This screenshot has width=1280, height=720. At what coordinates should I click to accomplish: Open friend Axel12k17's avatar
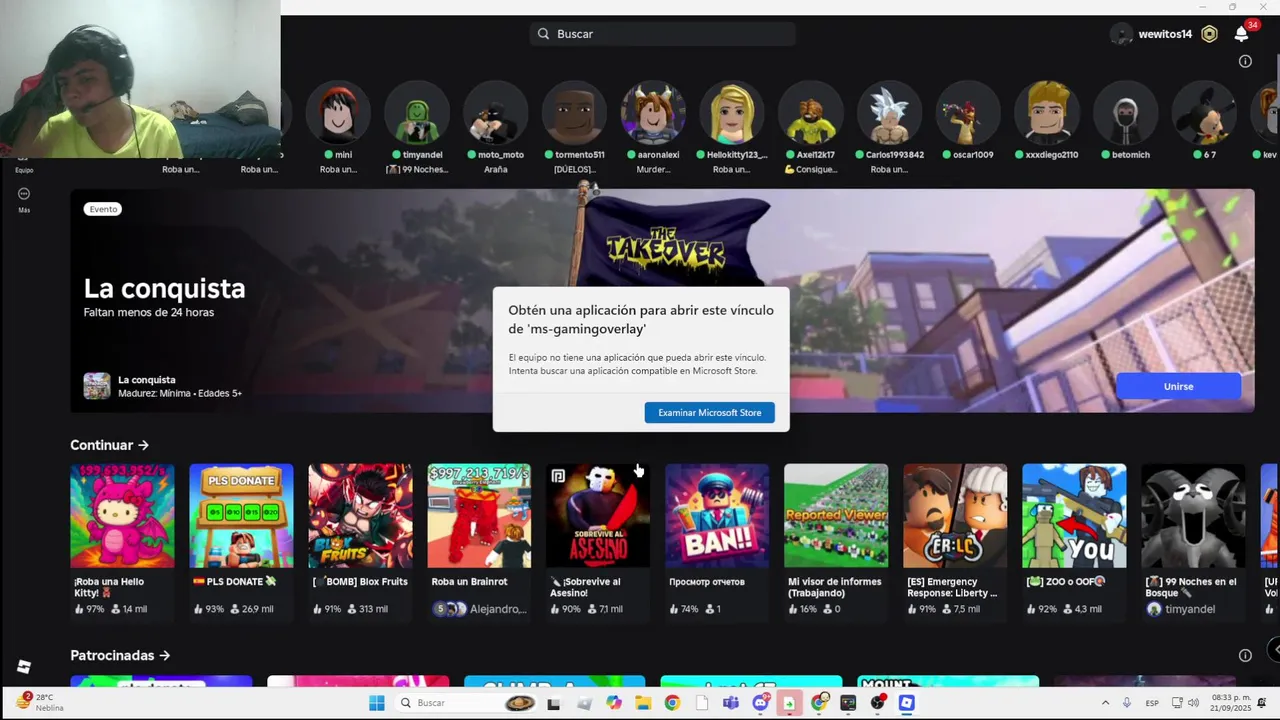tap(810, 113)
